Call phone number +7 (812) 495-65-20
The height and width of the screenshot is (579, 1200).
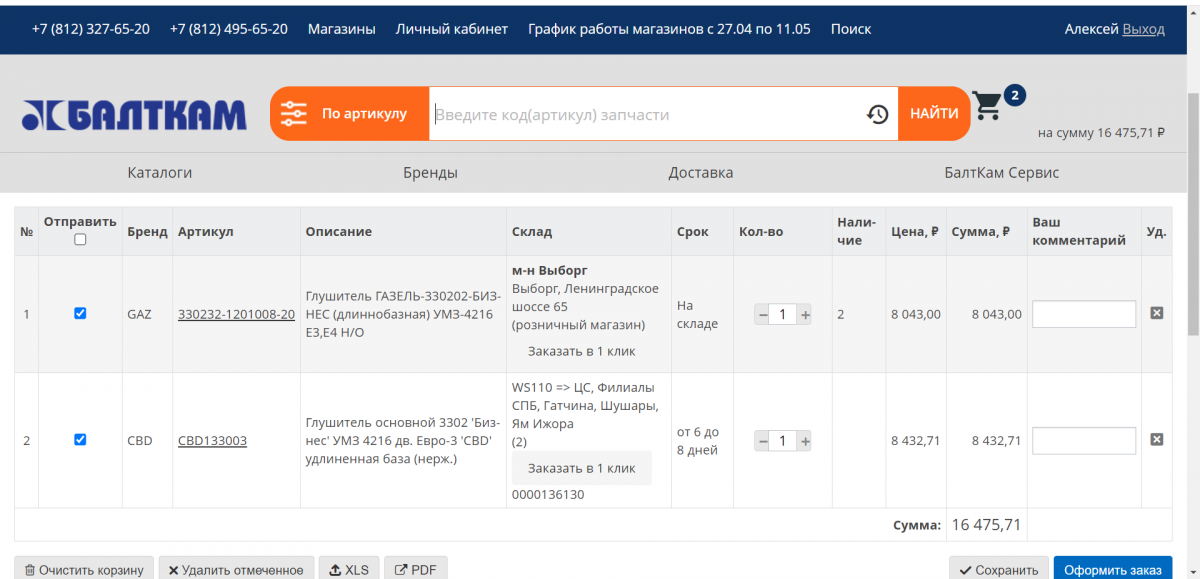229,29
